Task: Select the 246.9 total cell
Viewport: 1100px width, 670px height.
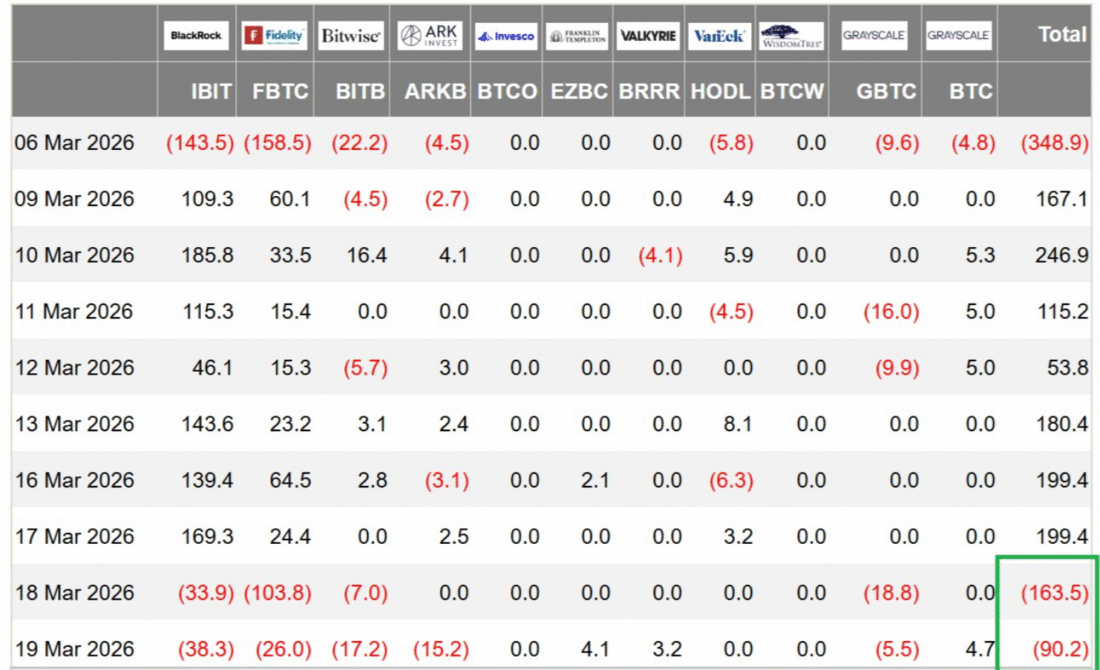Action: [1062, 255]
